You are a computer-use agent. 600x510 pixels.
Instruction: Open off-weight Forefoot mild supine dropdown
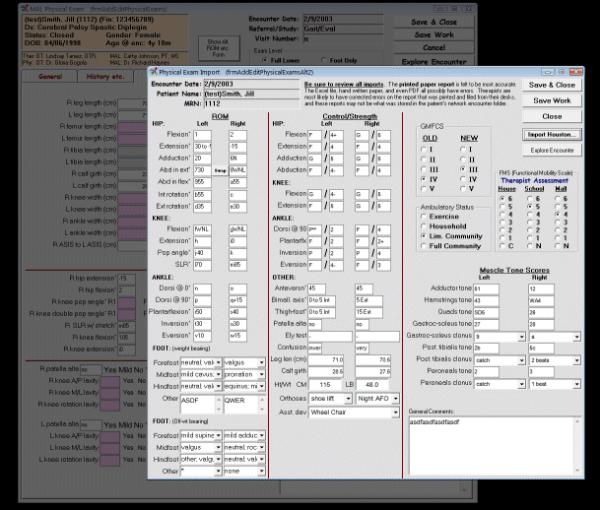218,435
